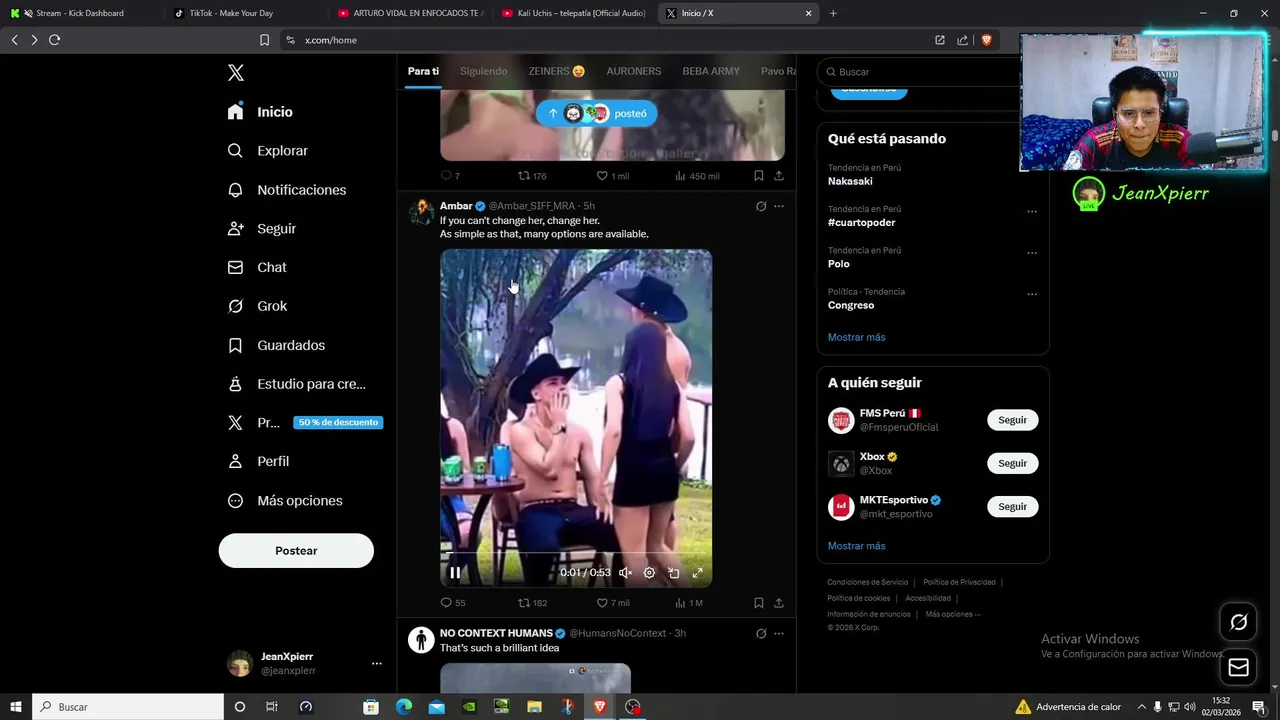Open Grok icon on NO CONTEXT HUMANS post
Screen dimensions: 1280x720
tap(761, 633)
